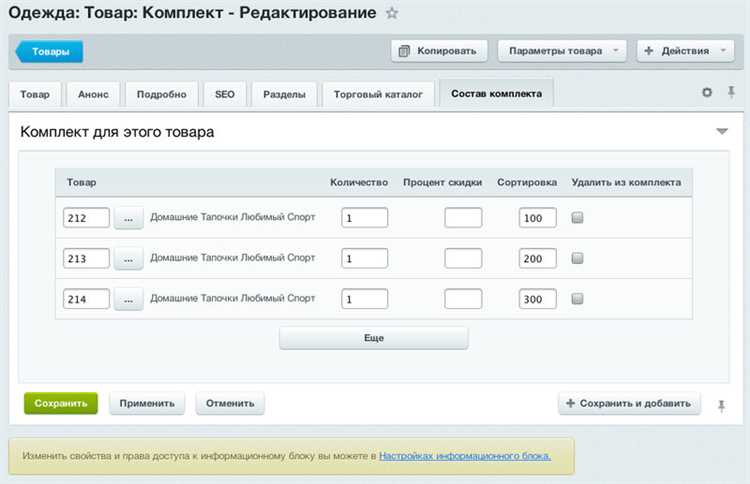Screen dimensions: 750x484
Task: Click the Товар column header
Action: [81, 182]
